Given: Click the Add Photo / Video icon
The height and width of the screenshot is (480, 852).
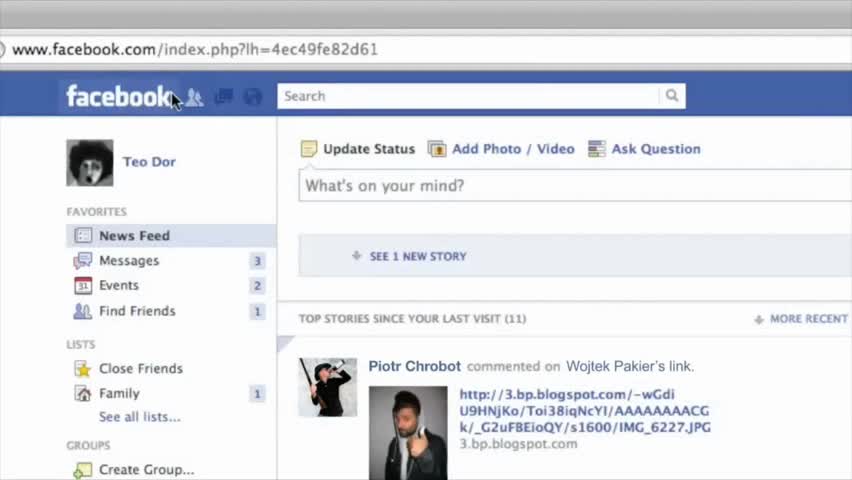Looking at the screenshot, I should [437, 149].
